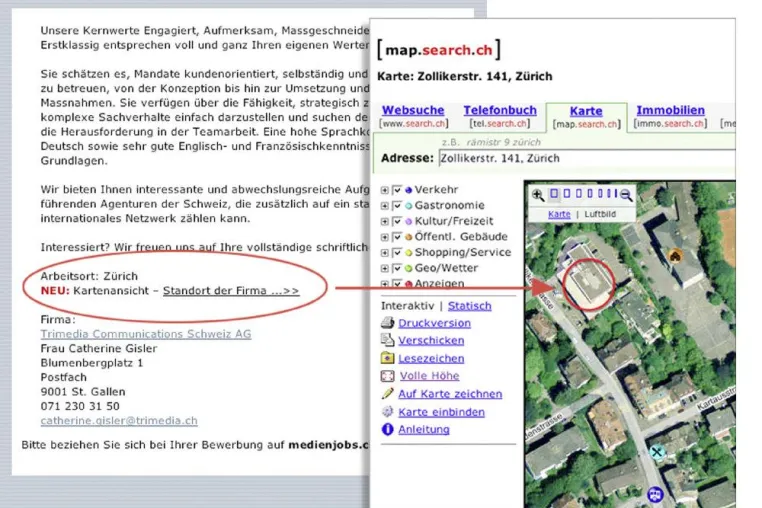Viewport: 762px width, 508px height.
Task: Click the Auf Karte zeichnen link
Action: [x=450, y=394]
